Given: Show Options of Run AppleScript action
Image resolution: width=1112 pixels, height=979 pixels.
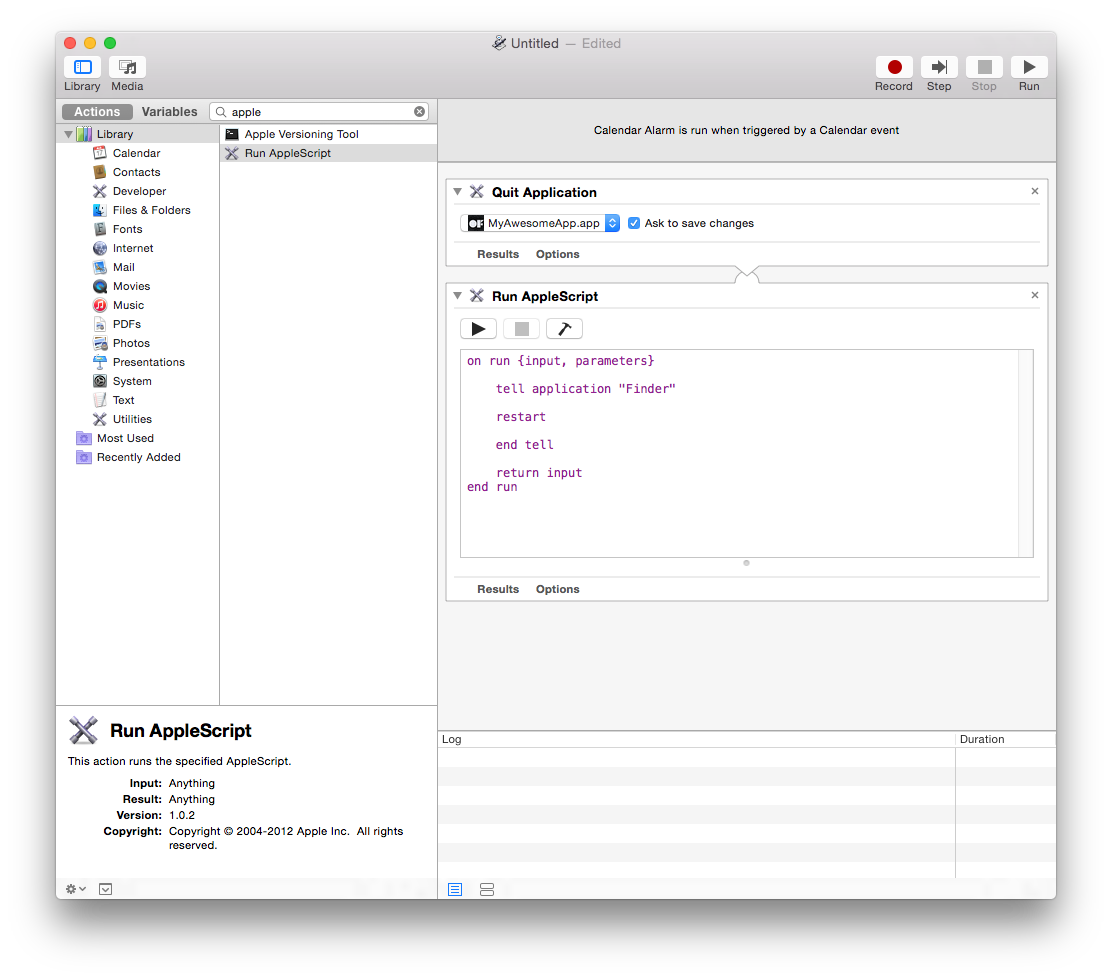Looking at the screenshot, I should pyautogui.click(x=557, y=590).
